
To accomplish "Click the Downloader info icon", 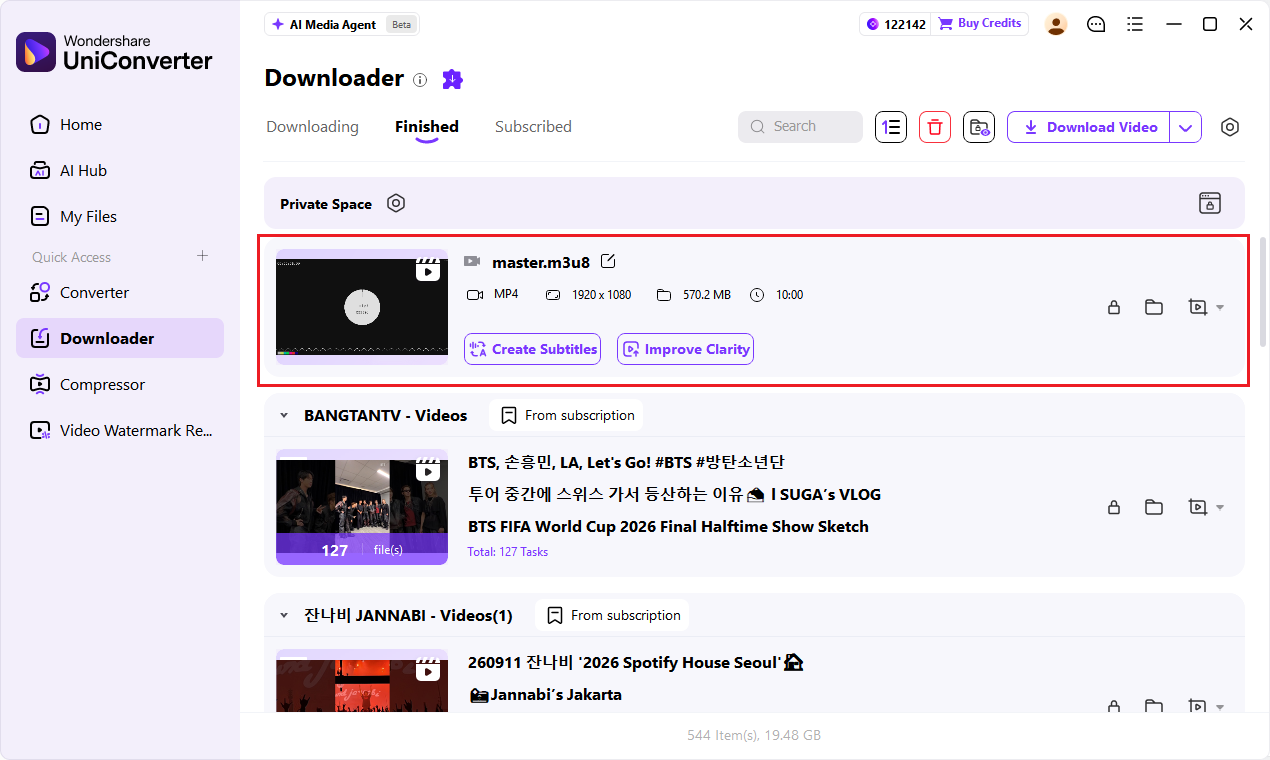I will (x=420, y=79).
